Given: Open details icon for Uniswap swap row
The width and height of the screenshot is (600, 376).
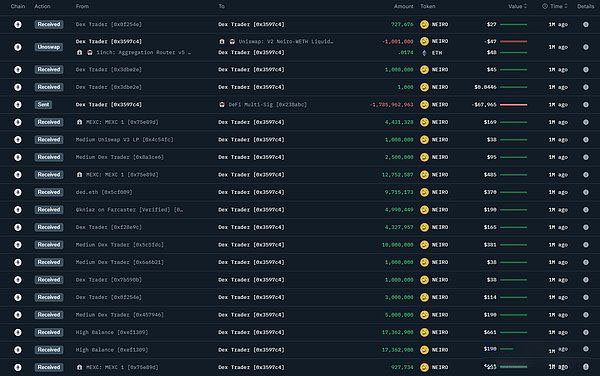Looking at the screenshot, I should click(x=586, y=47).
